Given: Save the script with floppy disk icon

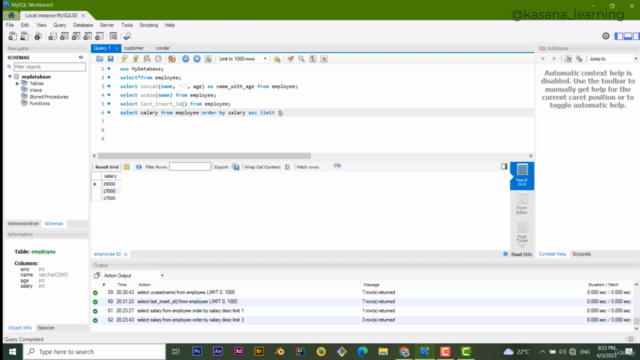Looking at the screenshot, I should (111, 59).
